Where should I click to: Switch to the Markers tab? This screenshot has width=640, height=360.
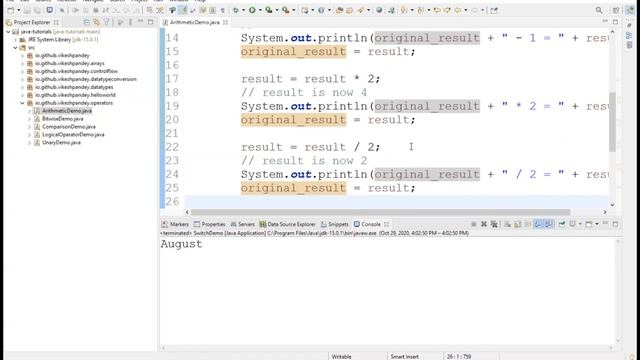[175, 224]
